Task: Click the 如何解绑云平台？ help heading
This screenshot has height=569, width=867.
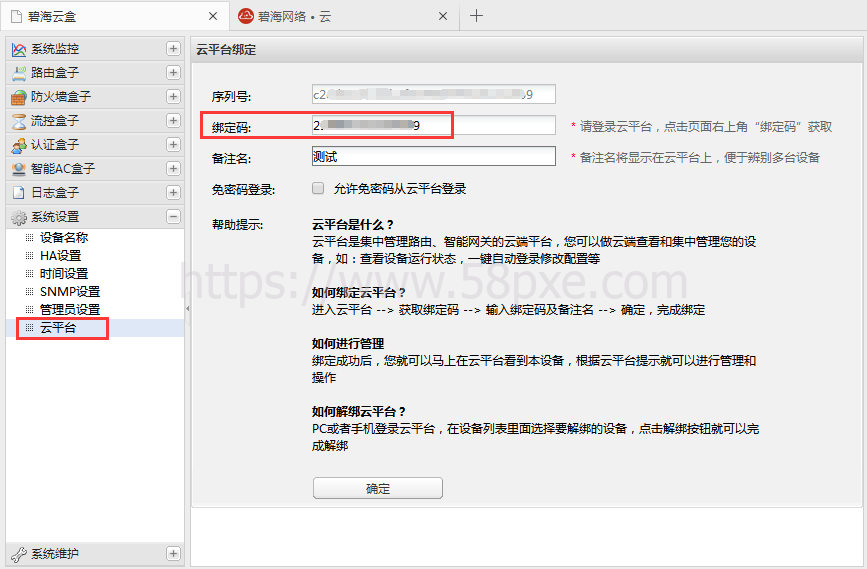Action: (x=358, y=411)
